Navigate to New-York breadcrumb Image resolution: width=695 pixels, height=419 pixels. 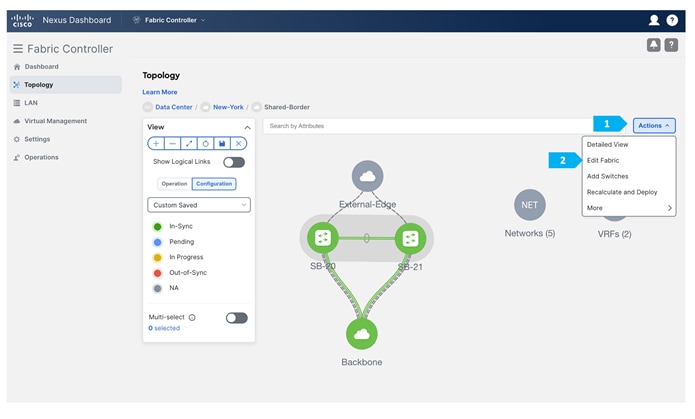pos(228,107)
